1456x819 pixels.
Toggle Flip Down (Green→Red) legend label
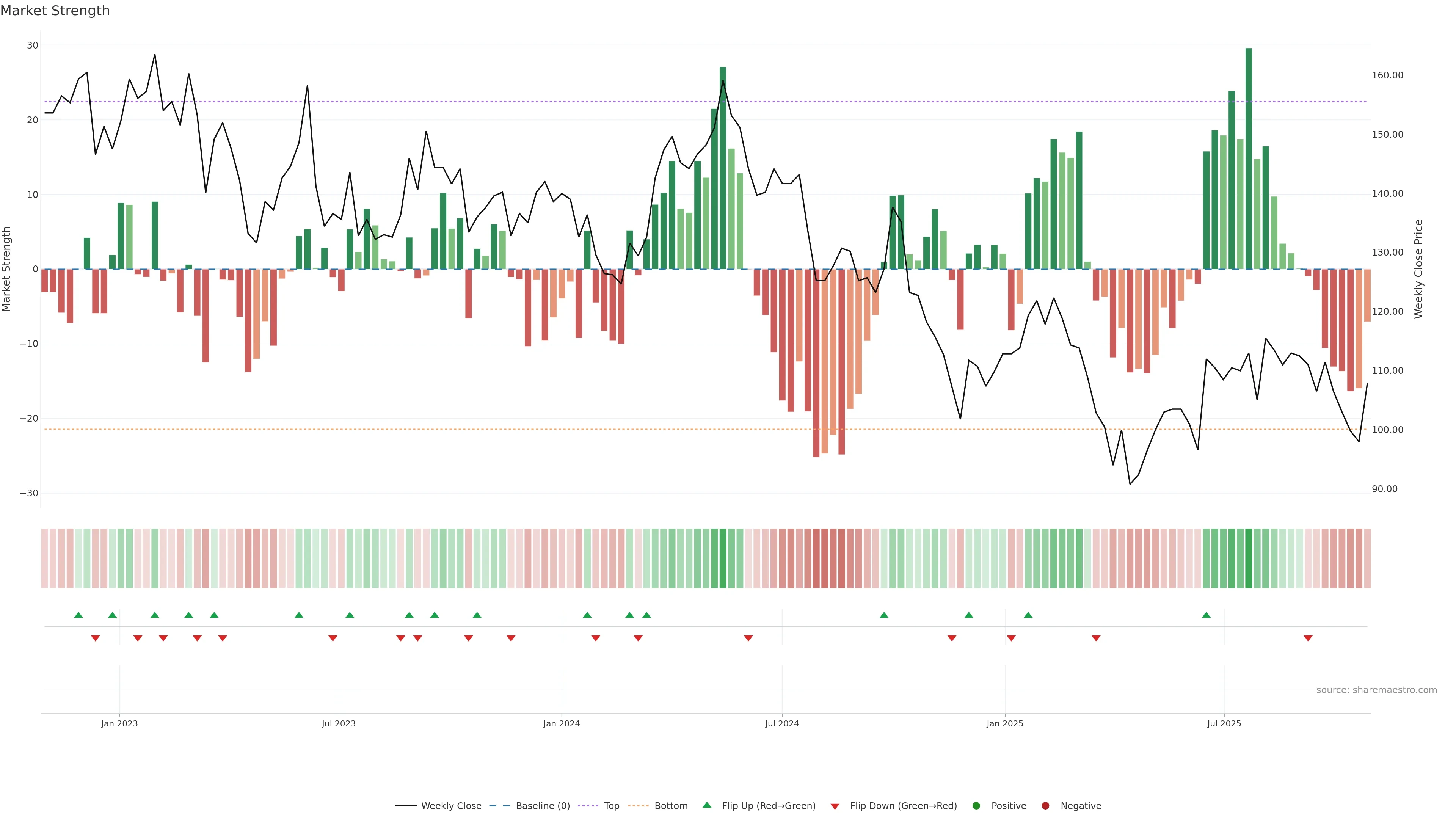click(903, 806)
